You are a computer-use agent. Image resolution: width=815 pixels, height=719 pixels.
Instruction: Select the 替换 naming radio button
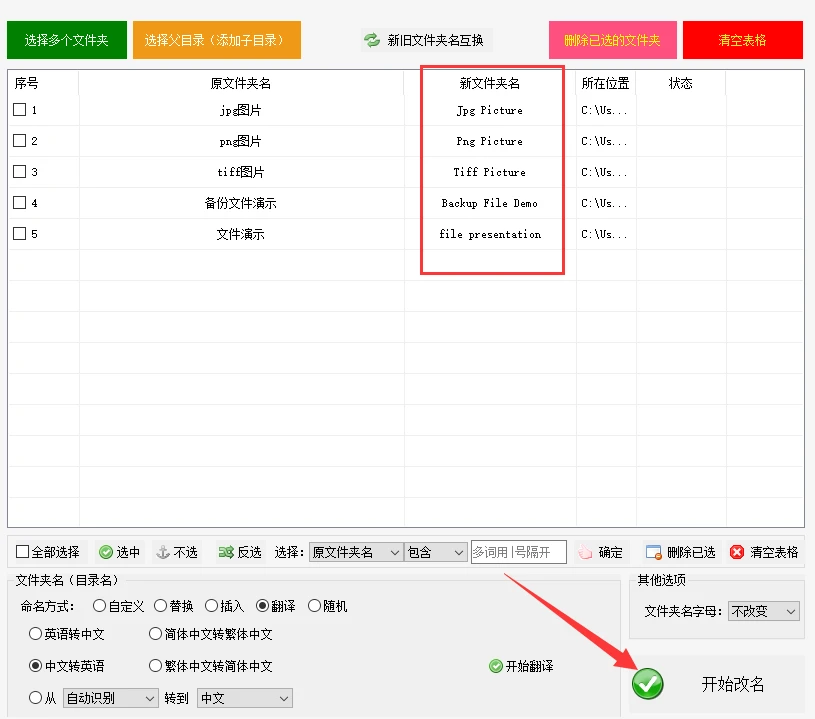click(x=160, y=606)
